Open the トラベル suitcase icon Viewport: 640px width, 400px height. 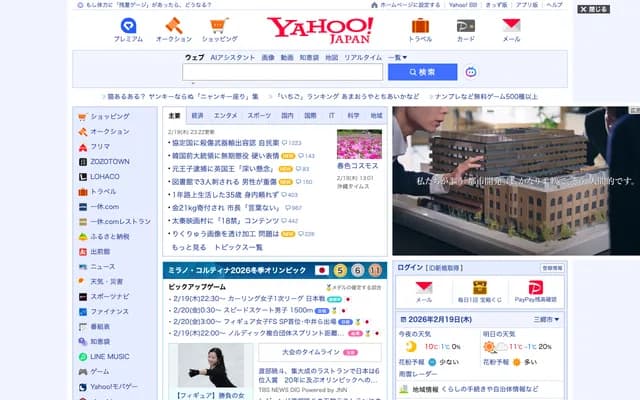(x=420, y=26)
